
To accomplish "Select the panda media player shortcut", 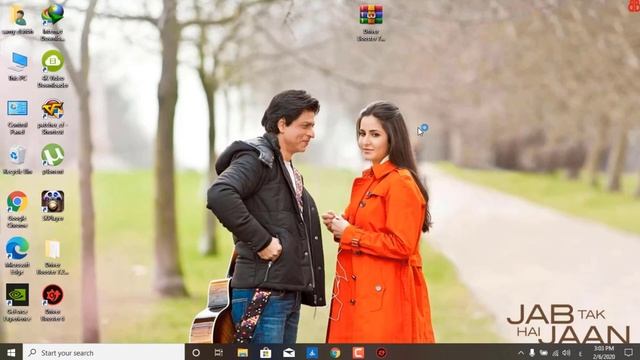I will coord(53,202).
